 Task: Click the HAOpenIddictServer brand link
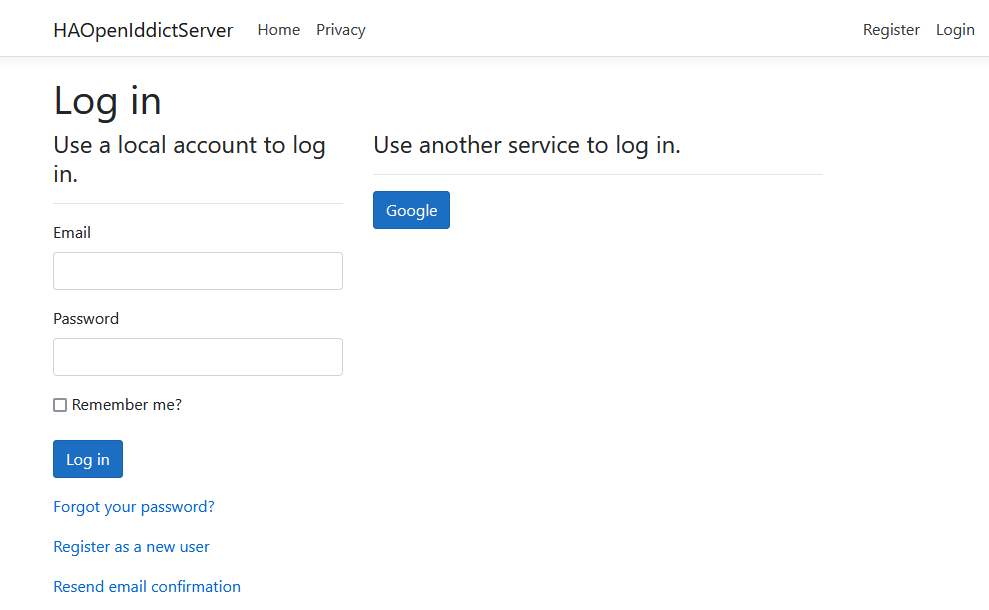(x=143, y=29)
